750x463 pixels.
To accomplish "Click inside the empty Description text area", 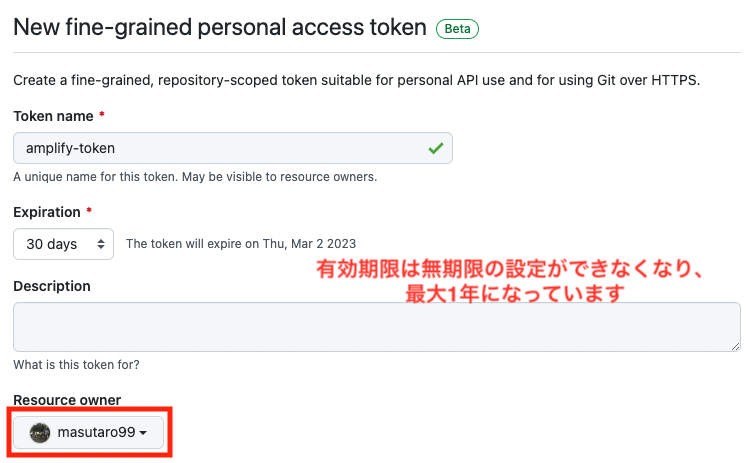I will click(377, 327).
